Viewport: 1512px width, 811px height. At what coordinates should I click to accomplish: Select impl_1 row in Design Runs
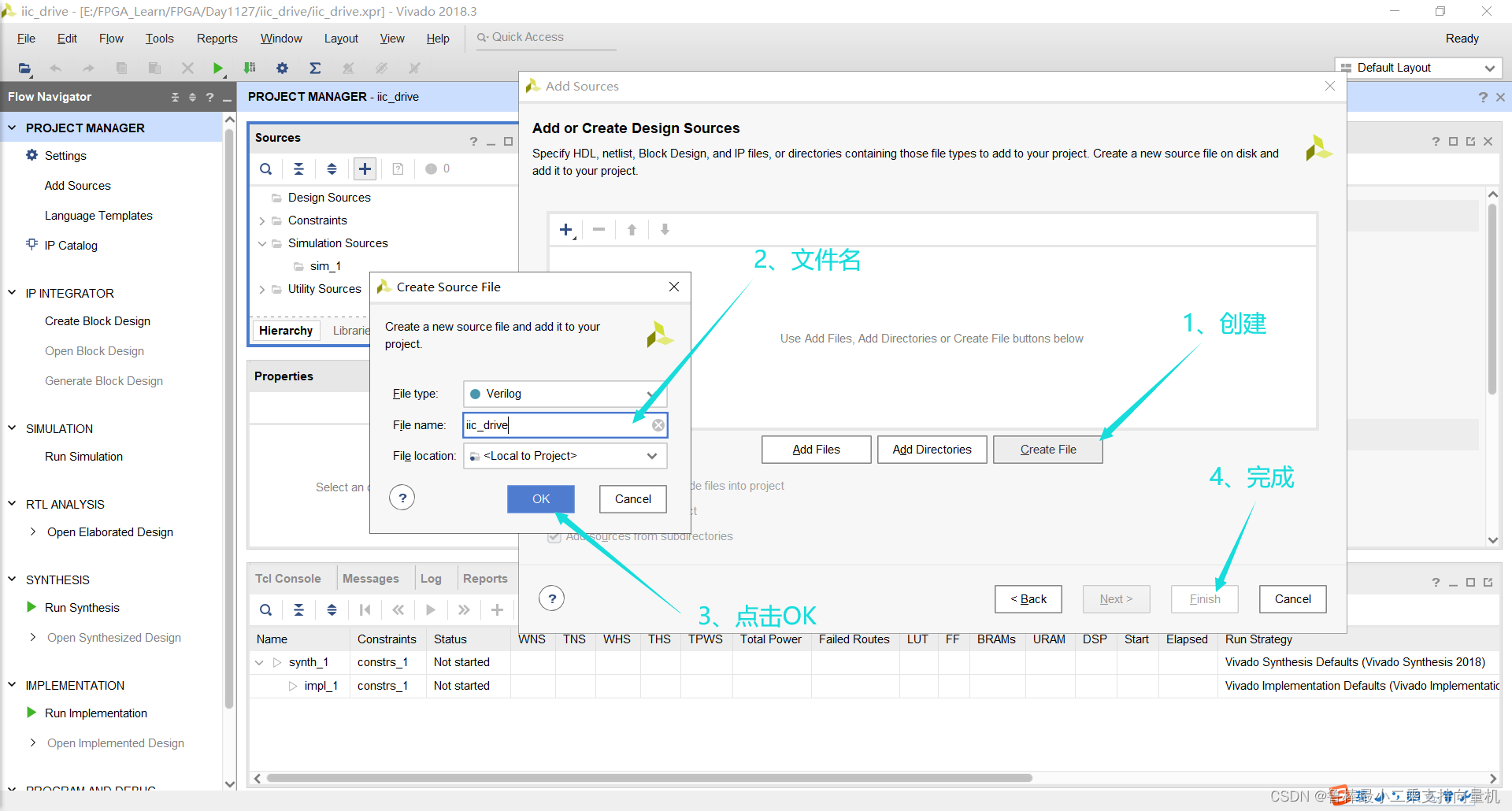coord(321,686)
